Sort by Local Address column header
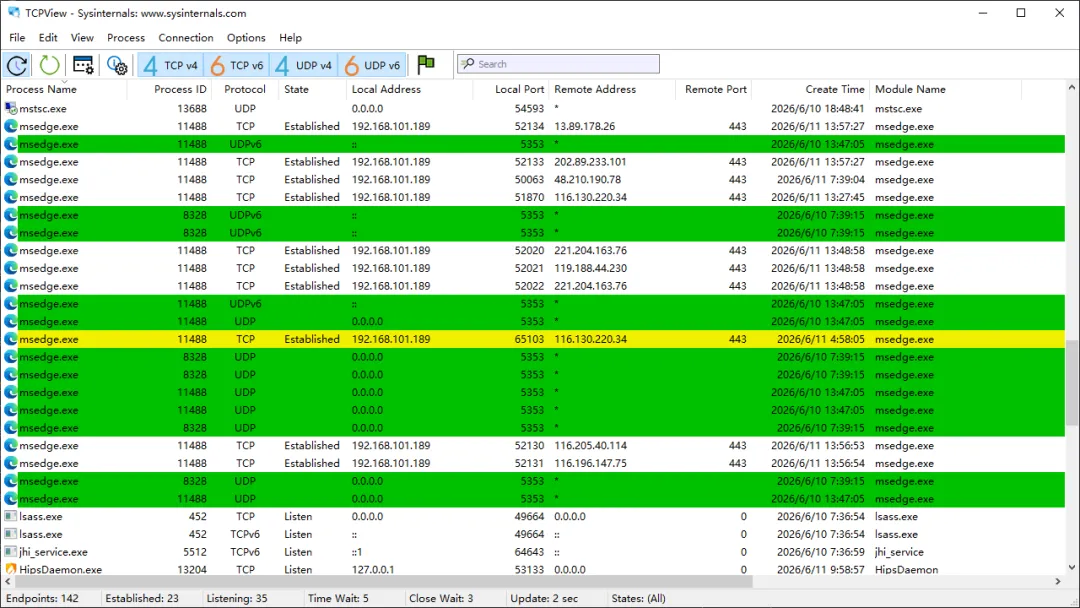This screenshot has width=1080, height=608. tap(409, 90)
